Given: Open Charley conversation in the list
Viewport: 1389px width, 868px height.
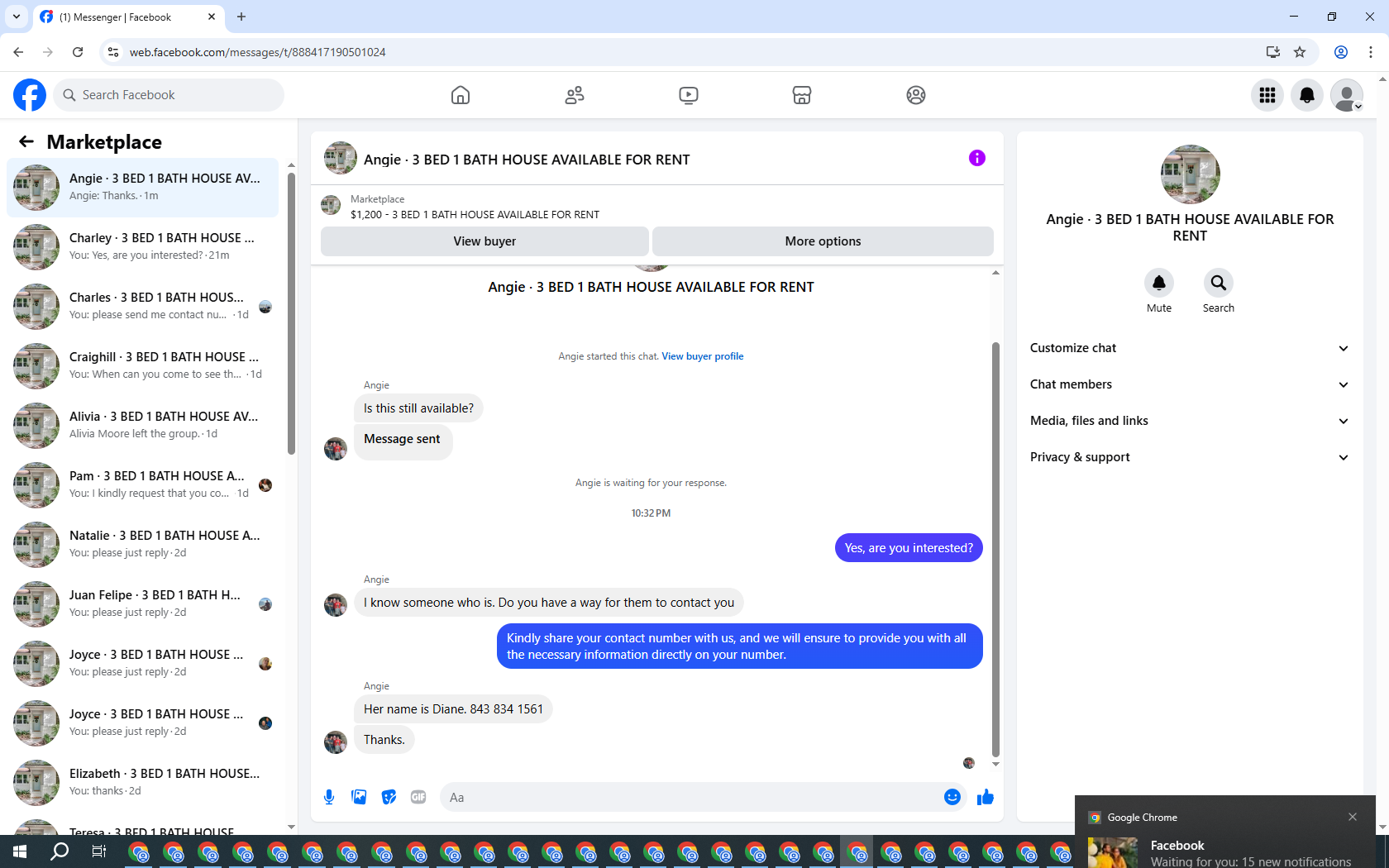Looking at the screenshot, I should [142, 247].
